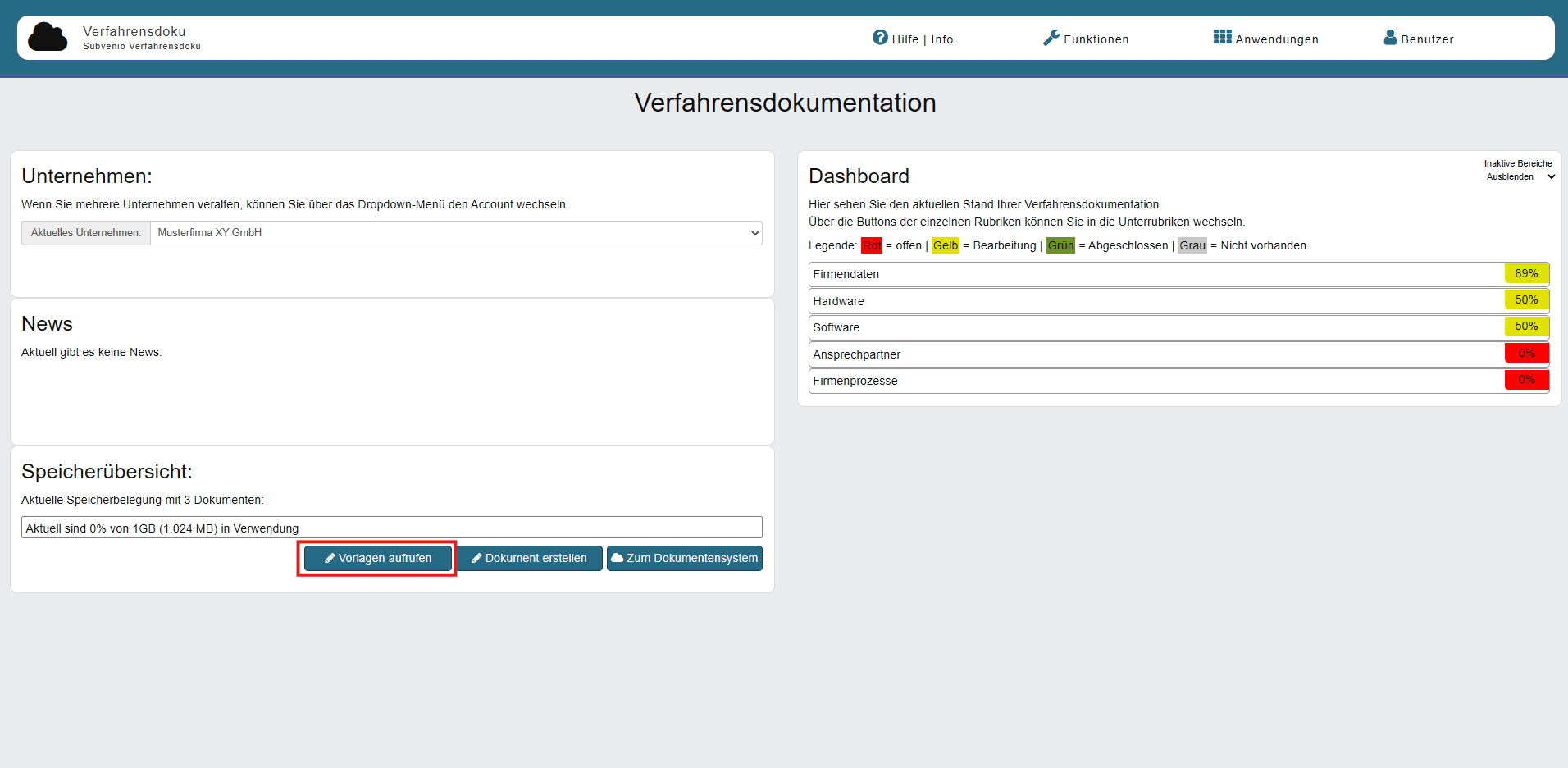This screenshot has height=768, width=1568.
Task: Click the pencil icon on Dokument erstellen
Action: 476,558
